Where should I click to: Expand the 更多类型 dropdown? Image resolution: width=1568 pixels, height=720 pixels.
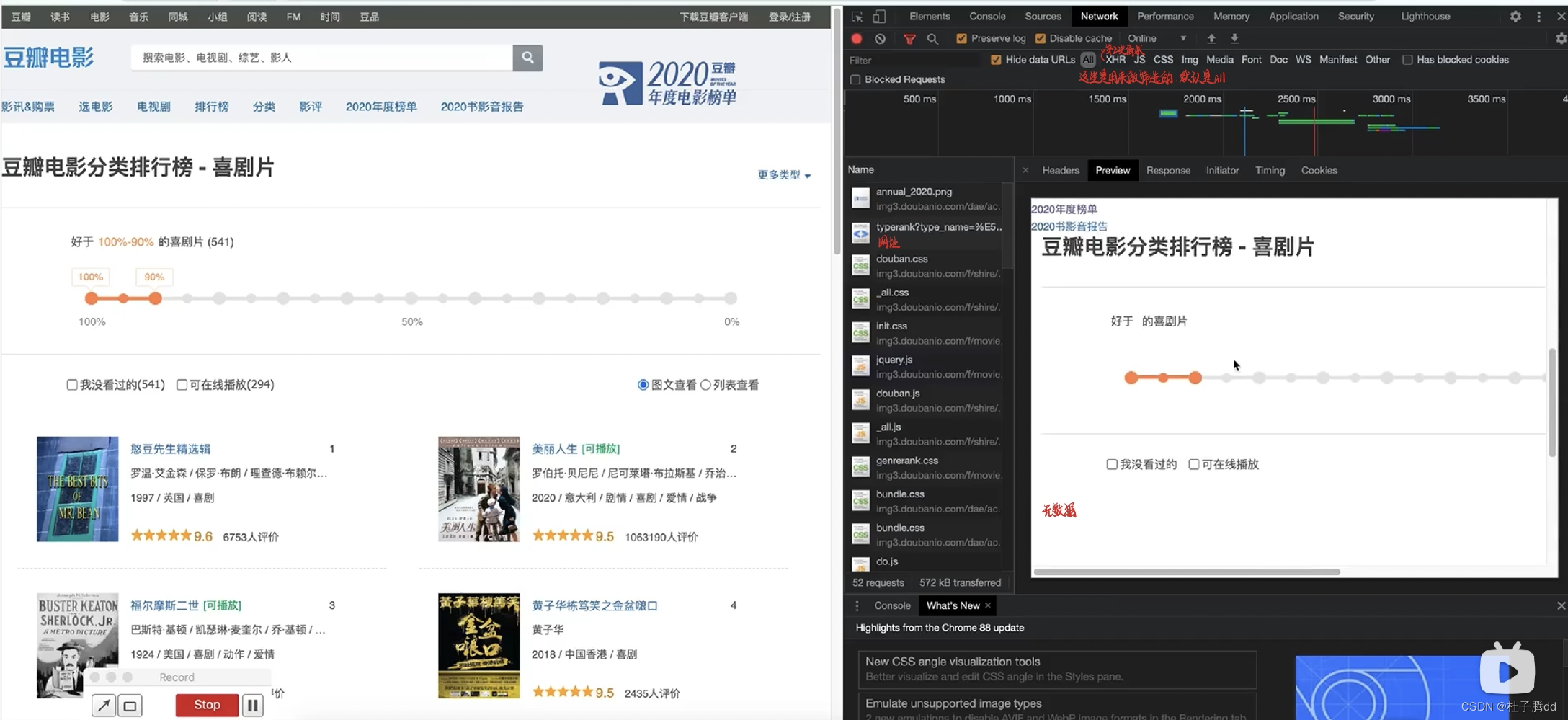click(x=784, y=175)
